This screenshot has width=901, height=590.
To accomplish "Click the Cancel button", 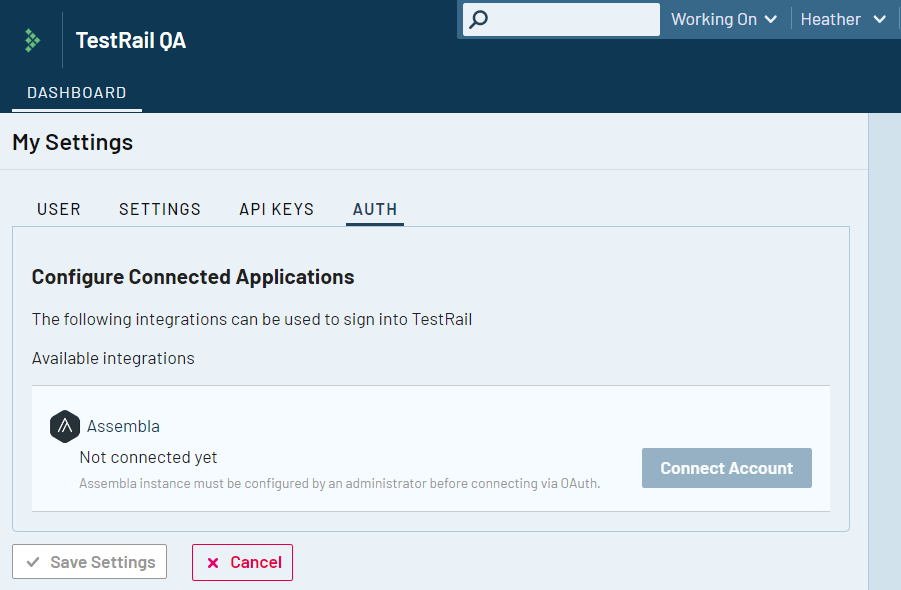I will 242,562.
